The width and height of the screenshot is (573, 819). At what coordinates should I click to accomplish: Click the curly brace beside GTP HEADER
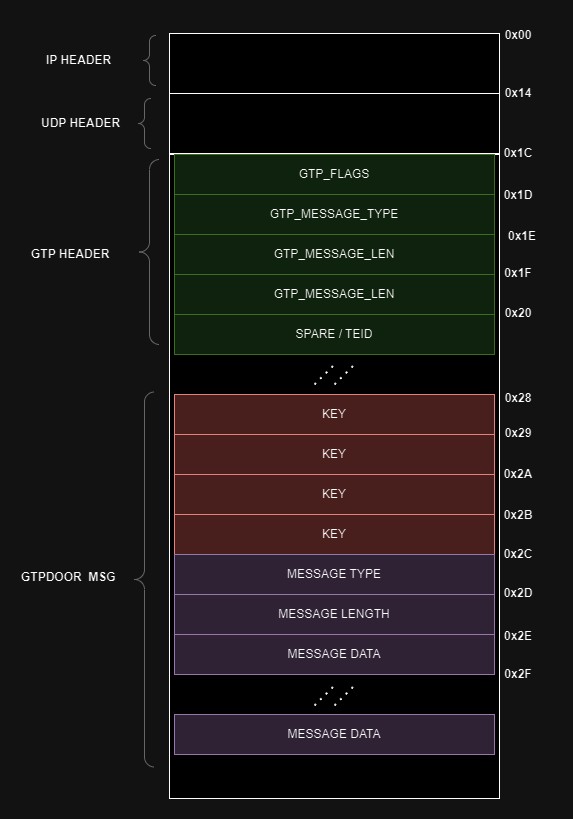pos(149,252)
